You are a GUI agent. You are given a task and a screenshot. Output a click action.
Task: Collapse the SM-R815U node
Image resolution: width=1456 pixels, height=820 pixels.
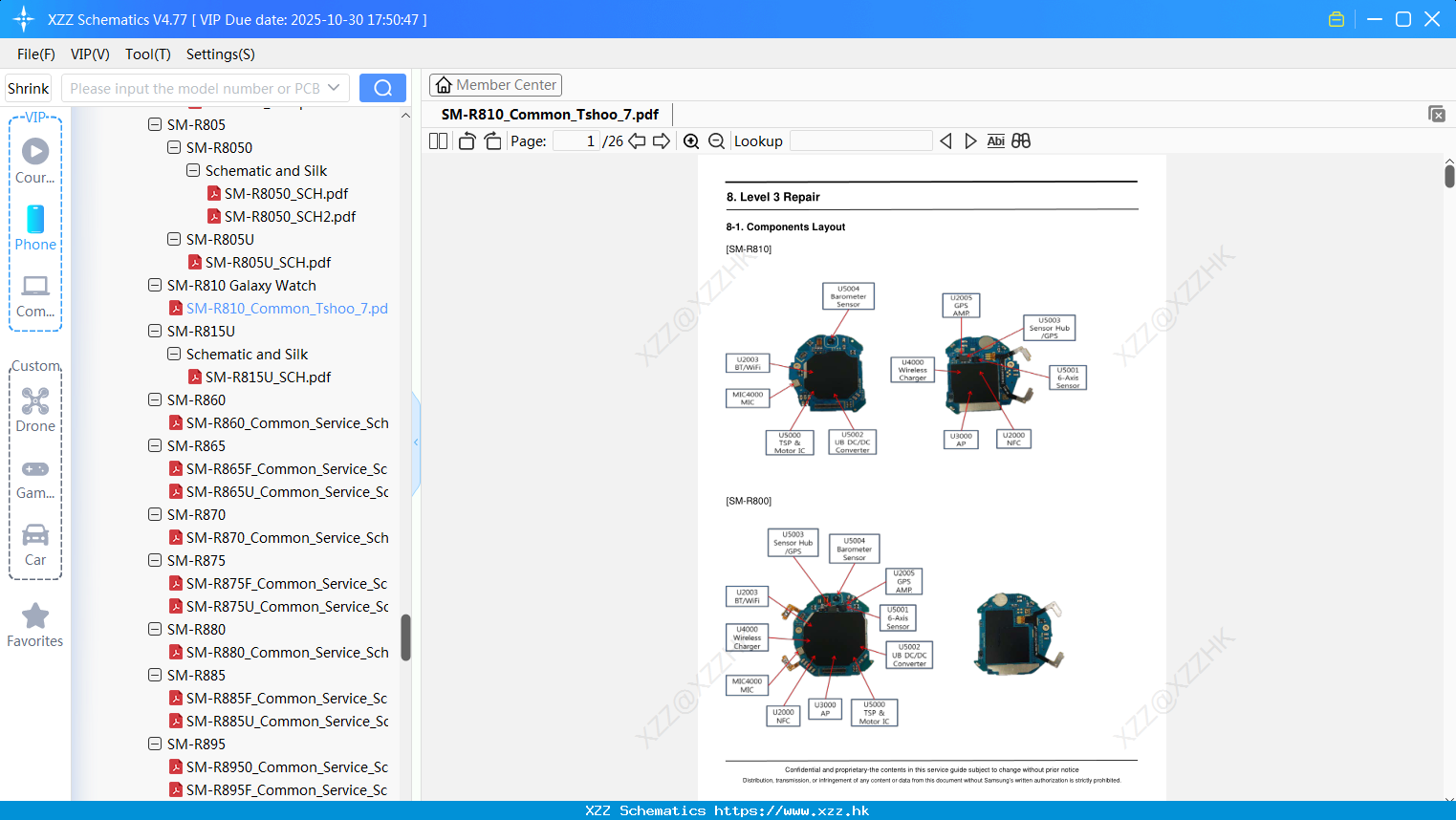coord(155,331)
